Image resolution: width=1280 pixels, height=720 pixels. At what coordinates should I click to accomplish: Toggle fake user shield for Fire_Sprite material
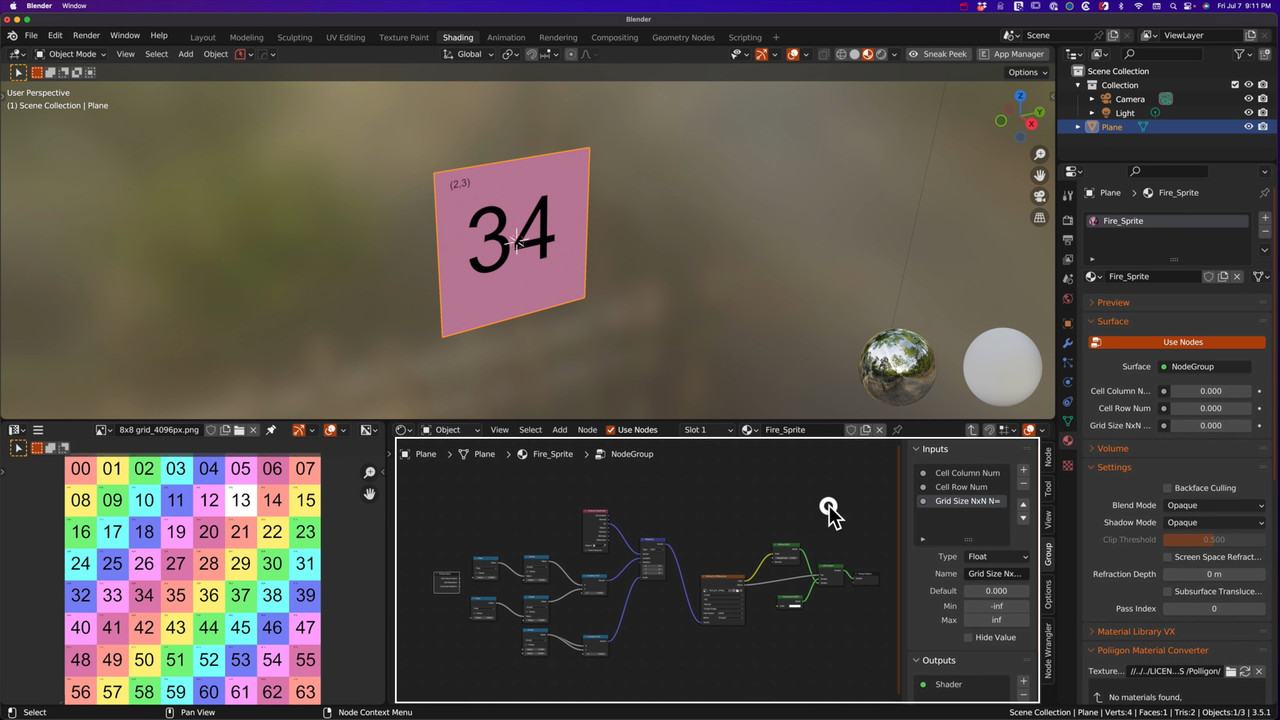pyautogui.click(x=1208, y=276)
